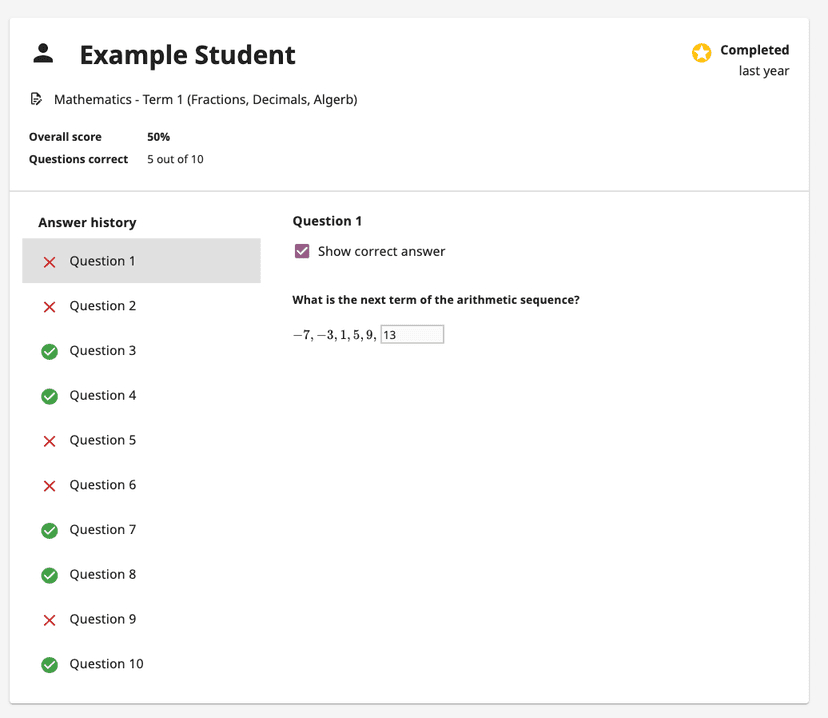
Task: Click the green checkmark beside Question 3
Action: coord(49,351)
